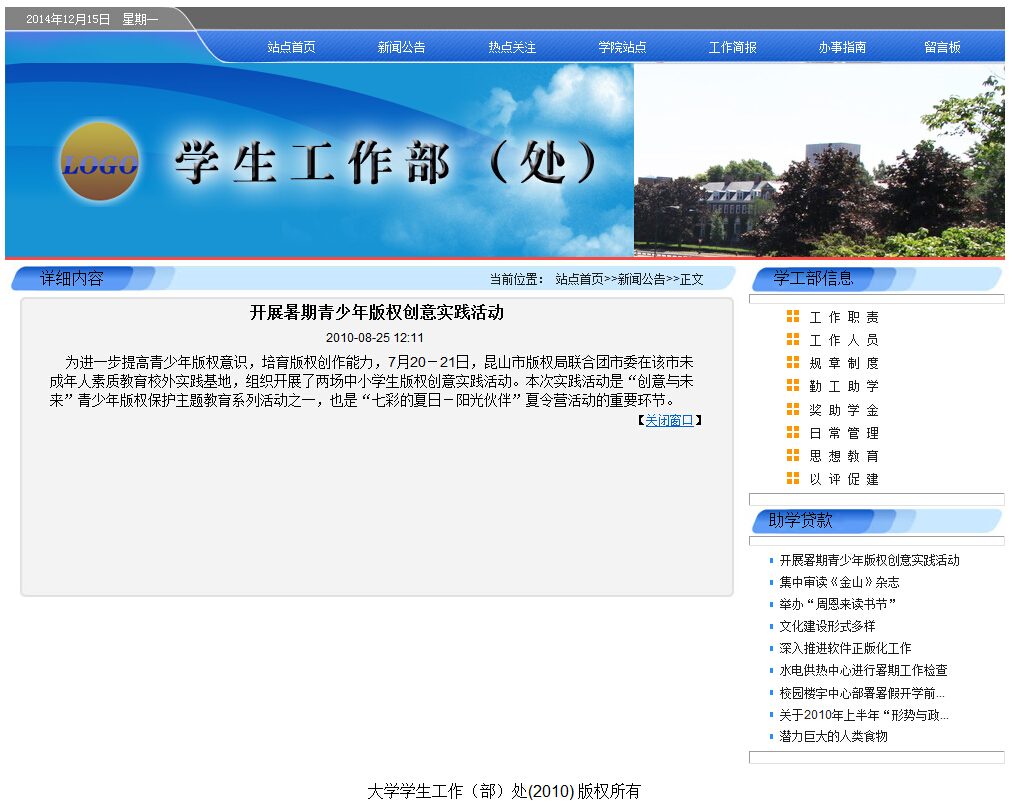The width and height of the screenshot is (1025, 808).
Task: Open the 思想教育 sidebar entry
Action: (x=844, y=456)
